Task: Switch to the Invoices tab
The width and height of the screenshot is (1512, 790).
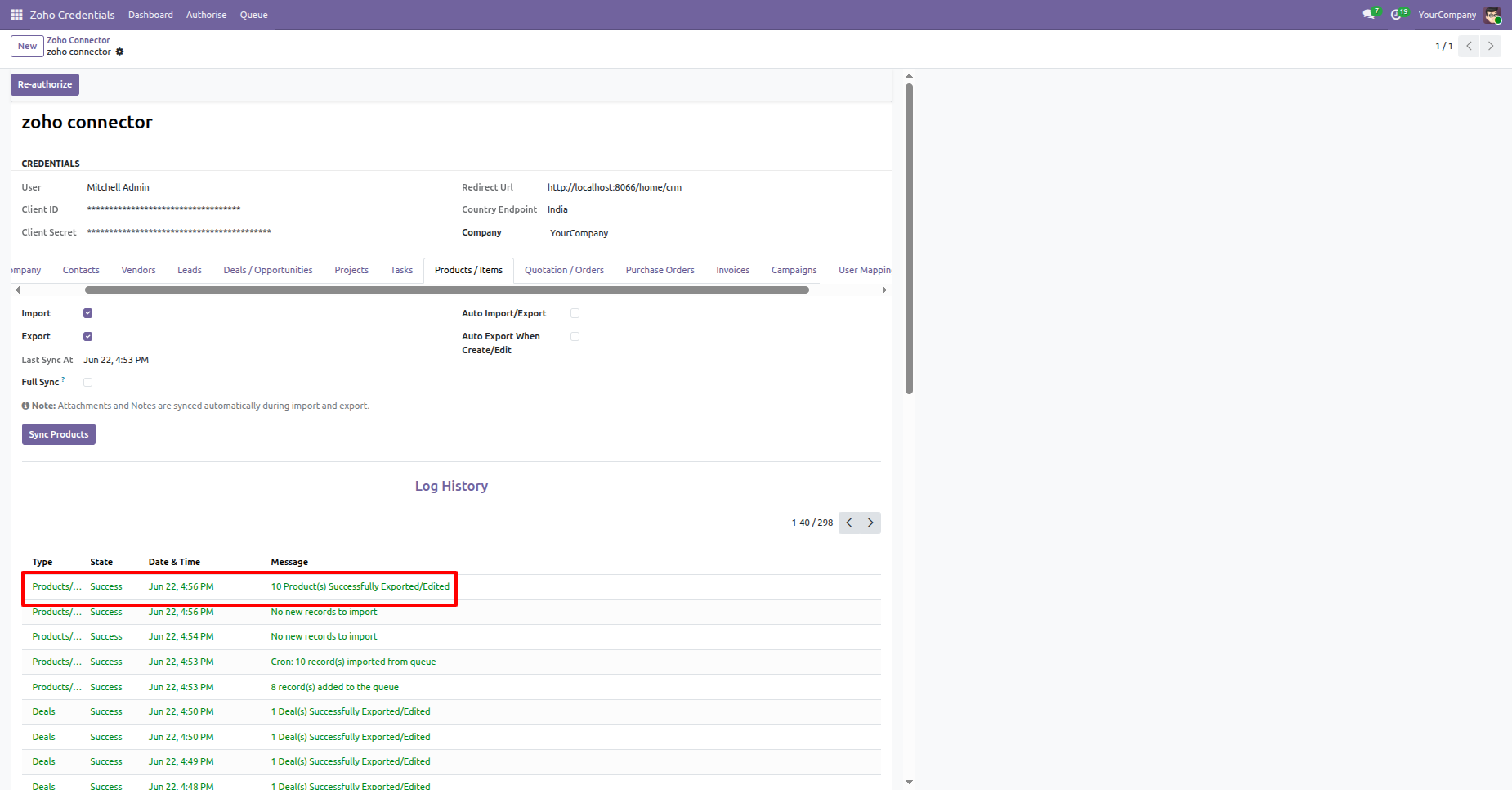Action: coord(732,270)
